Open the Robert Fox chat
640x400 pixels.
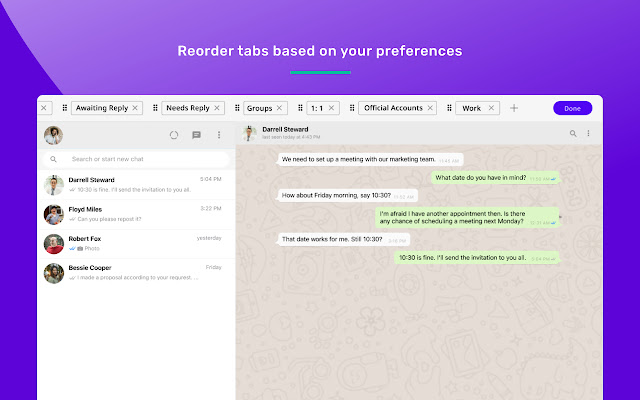point(136,244)
